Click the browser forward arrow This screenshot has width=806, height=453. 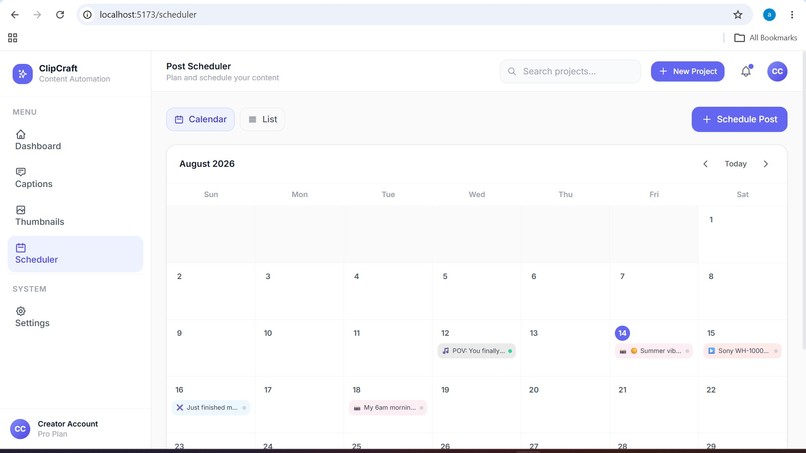37,14
